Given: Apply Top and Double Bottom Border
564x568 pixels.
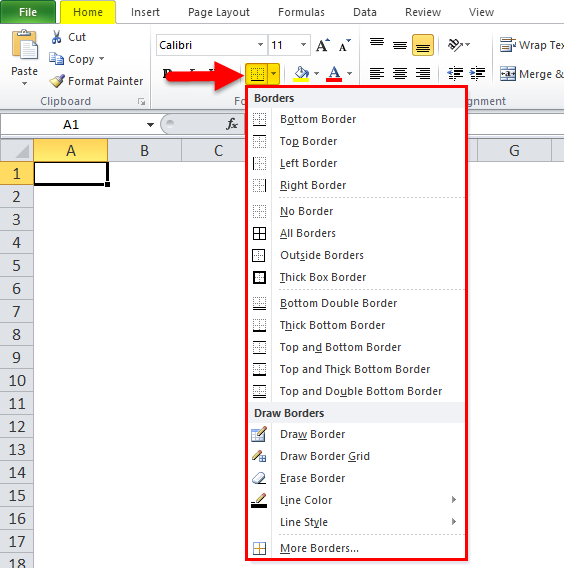Looking at the screenshot, I should [x=357, y=391].
